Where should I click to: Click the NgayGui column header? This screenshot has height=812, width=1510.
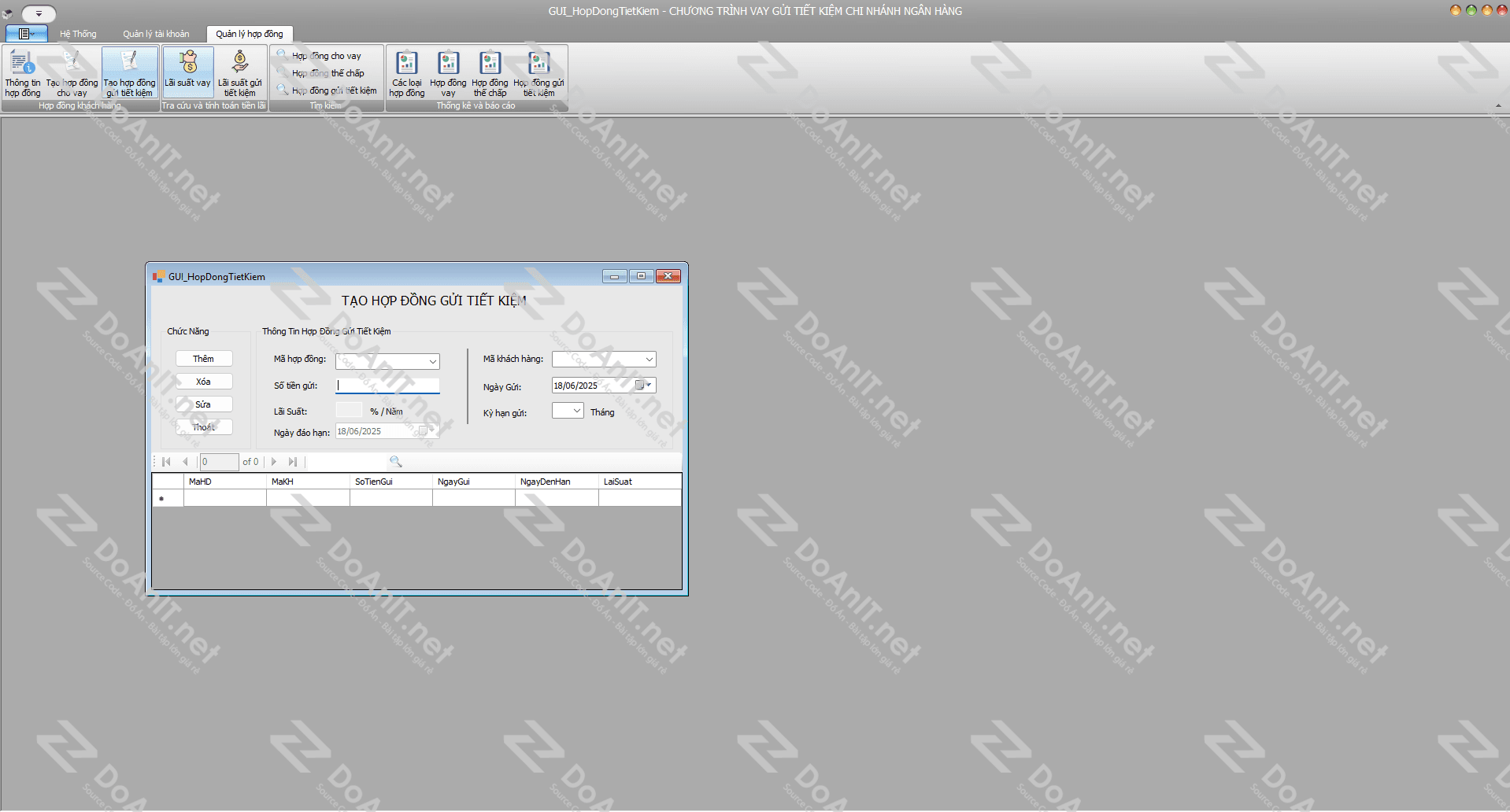(x=474, y=482)
